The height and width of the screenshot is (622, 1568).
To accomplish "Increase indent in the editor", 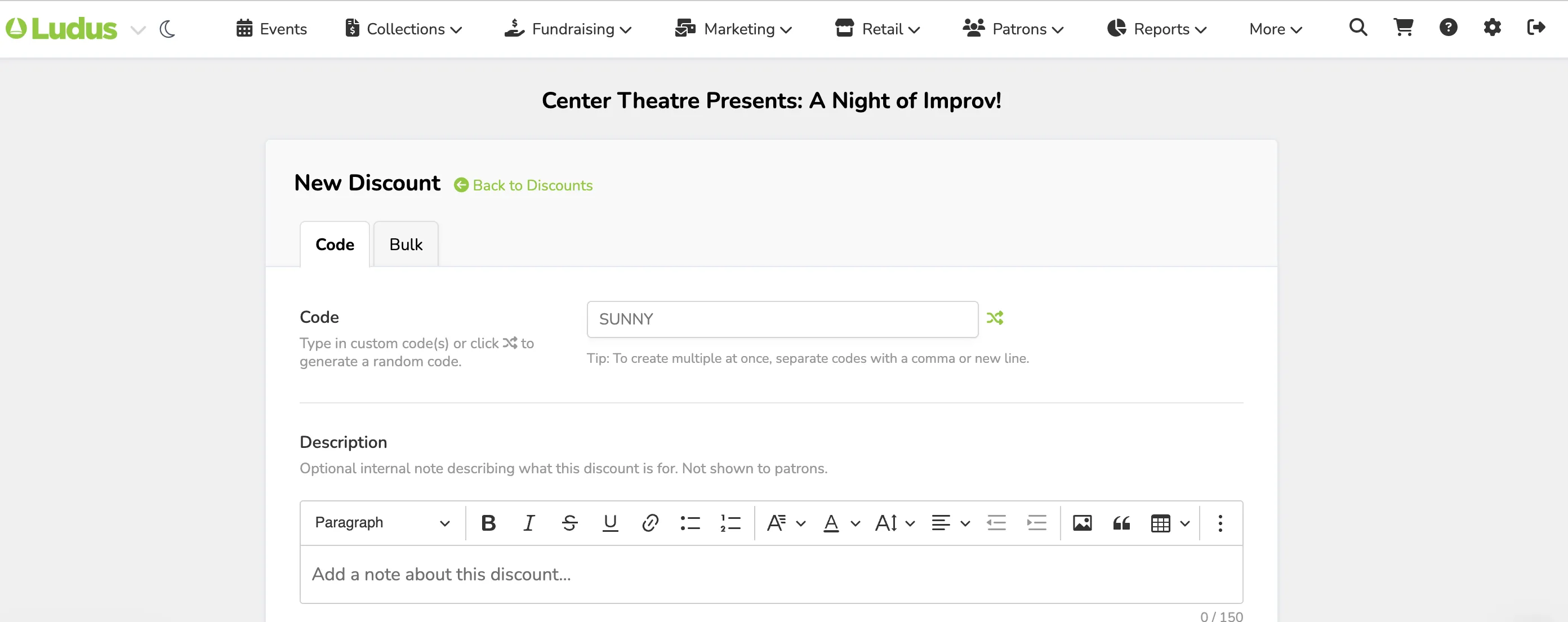I will pos(1037,523).
